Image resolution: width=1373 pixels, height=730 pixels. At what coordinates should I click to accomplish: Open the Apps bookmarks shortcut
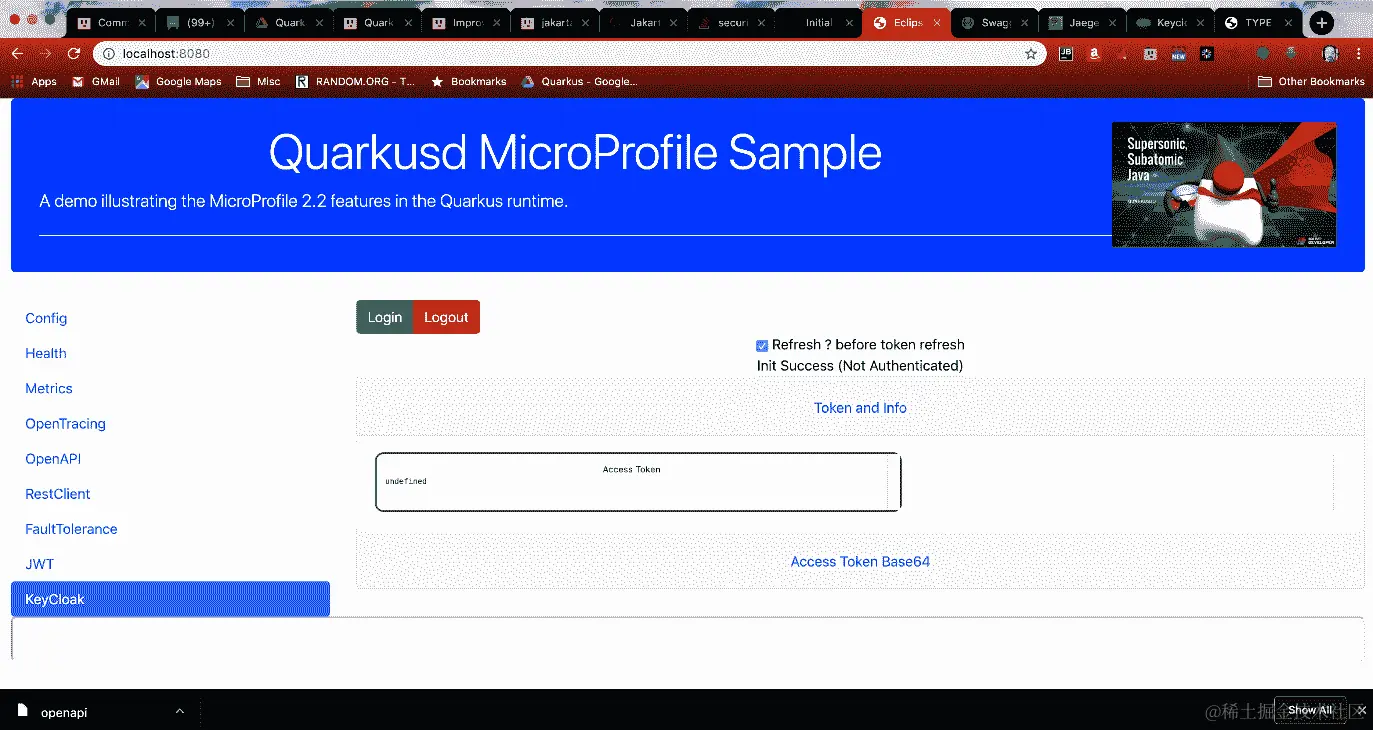point(34,81)
